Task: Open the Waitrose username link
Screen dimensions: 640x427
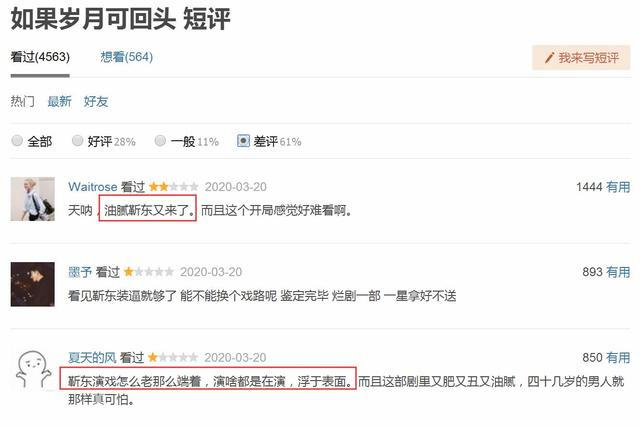Action: click(93, 187)
